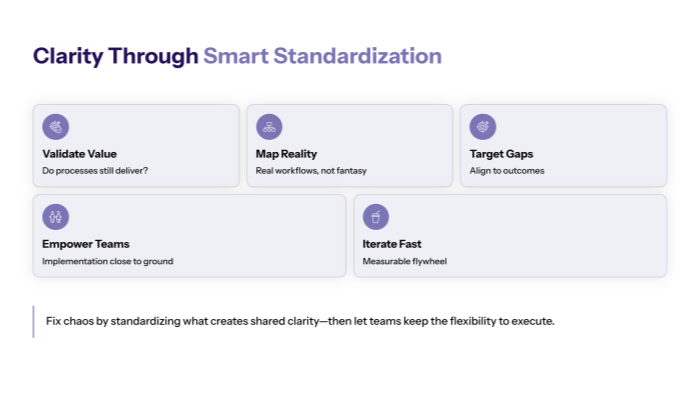Click the Validate Value circular icon
This screenshot has width=700, height=400.
click(56, 127)
